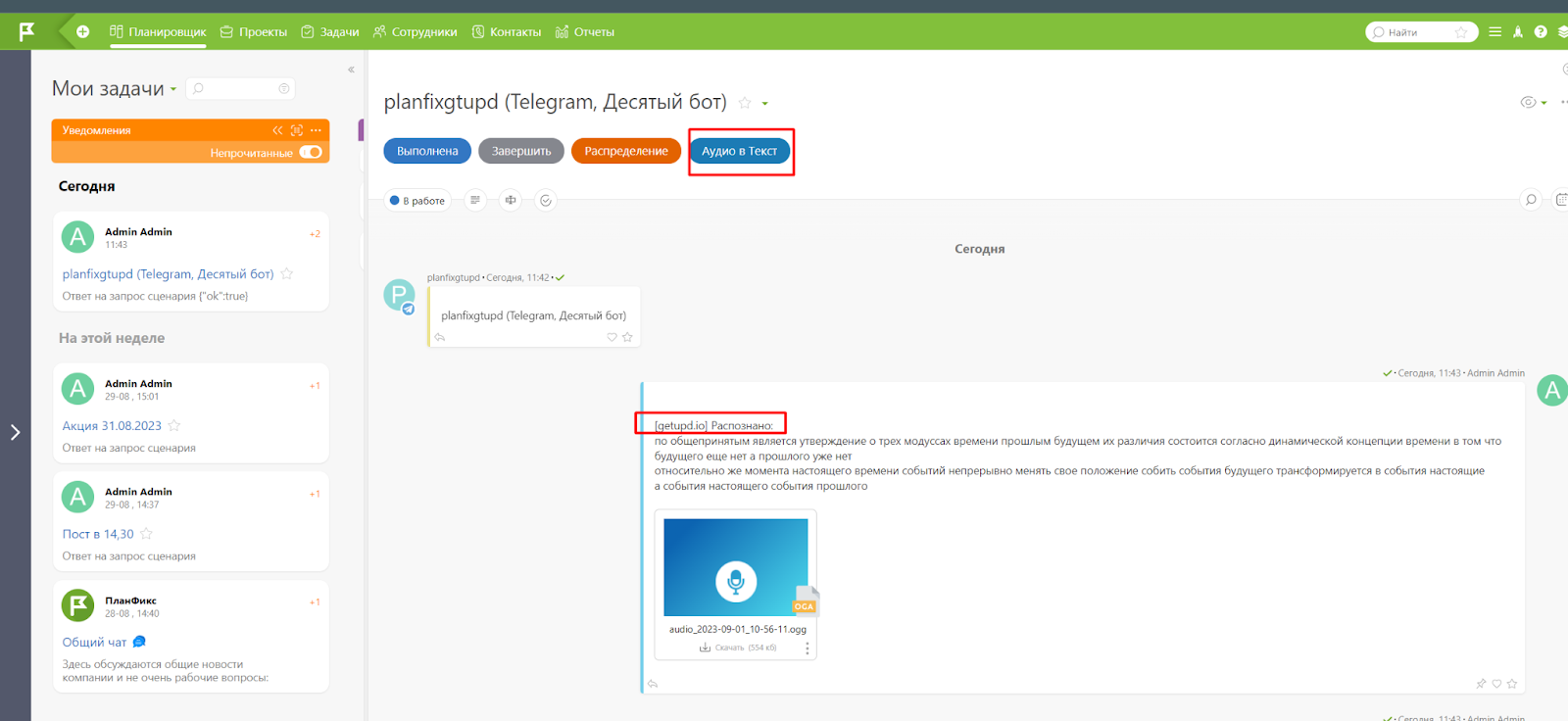Open the Отчеты tab
This screenshot has width=1568, height=721.
[585, 32]
